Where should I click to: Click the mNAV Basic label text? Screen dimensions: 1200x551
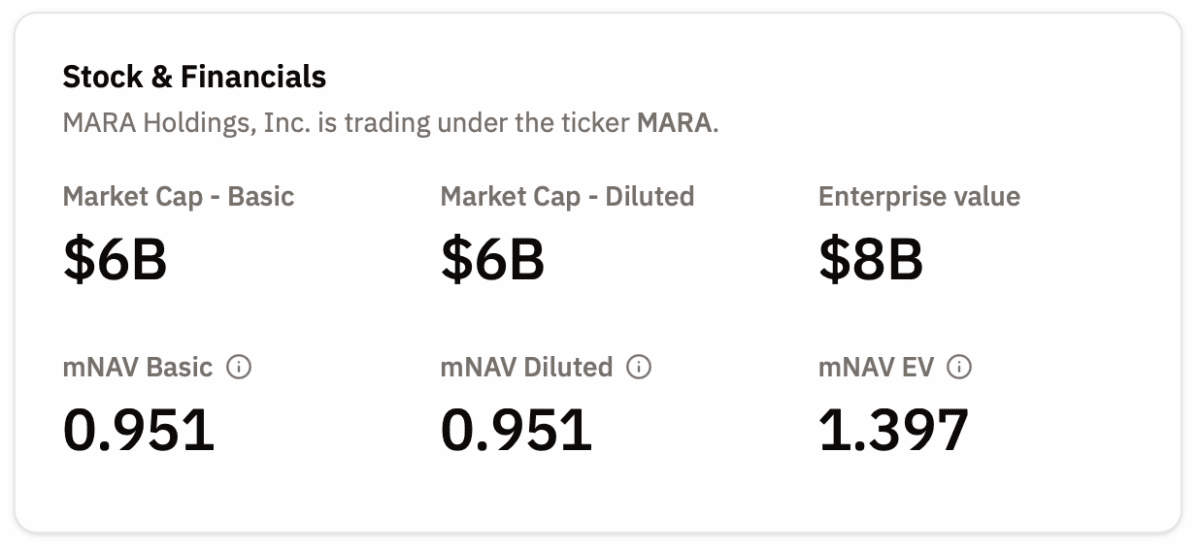coord(138,367)
